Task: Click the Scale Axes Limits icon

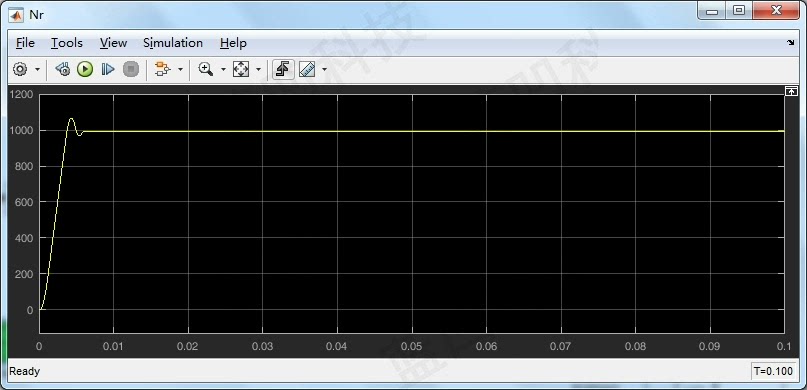Action: pos(241,69)
